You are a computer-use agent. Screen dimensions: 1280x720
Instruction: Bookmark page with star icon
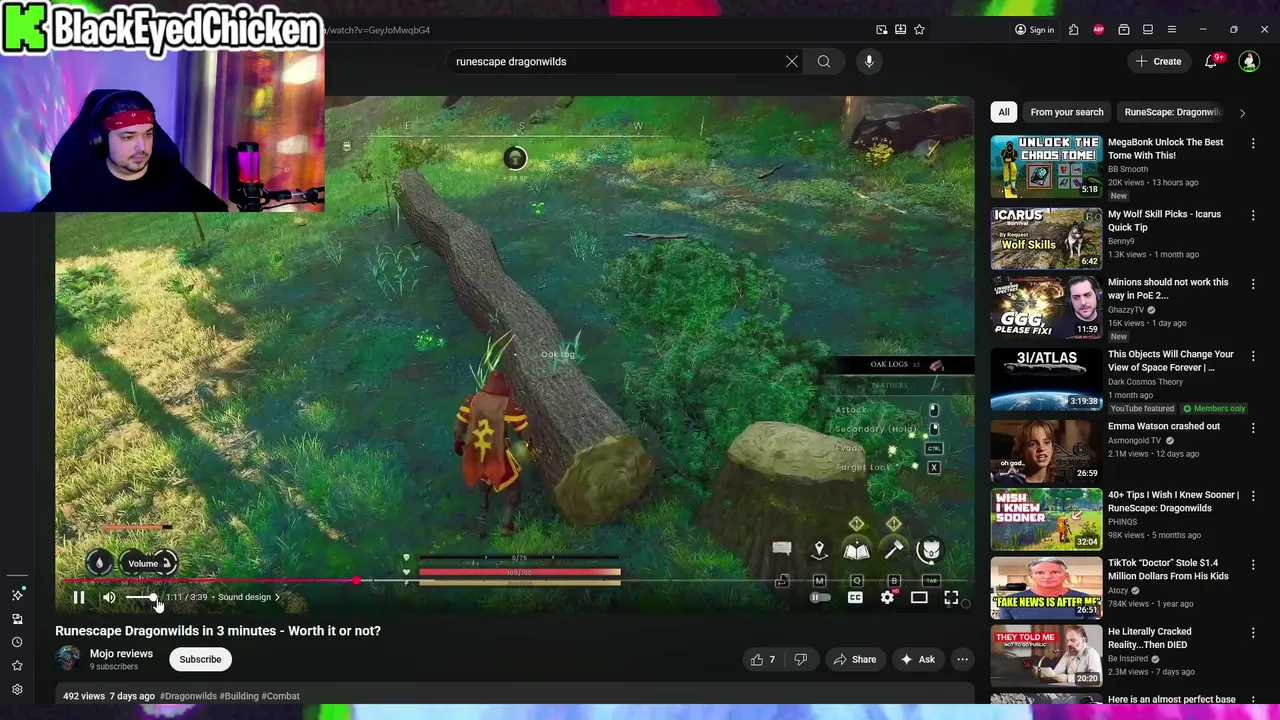pyautogui.click(x=919, y=30)
